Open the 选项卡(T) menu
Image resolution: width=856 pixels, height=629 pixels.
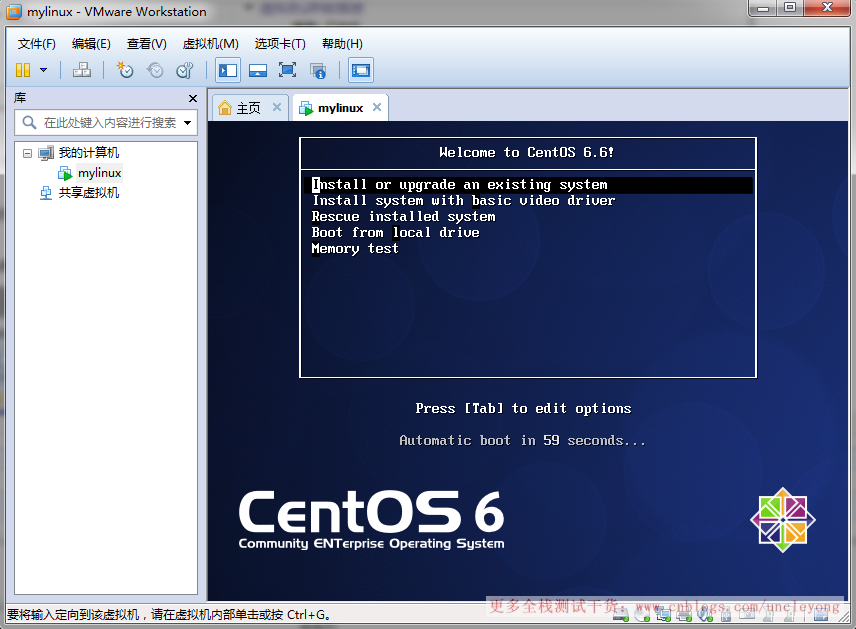(280, 44)
